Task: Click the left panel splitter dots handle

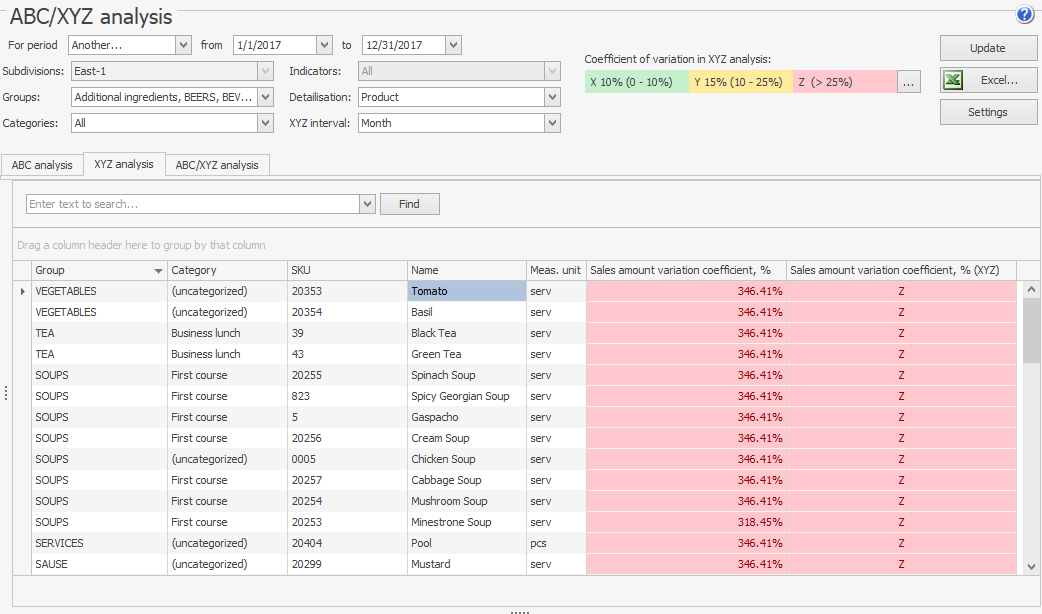Action: point(6,394)
